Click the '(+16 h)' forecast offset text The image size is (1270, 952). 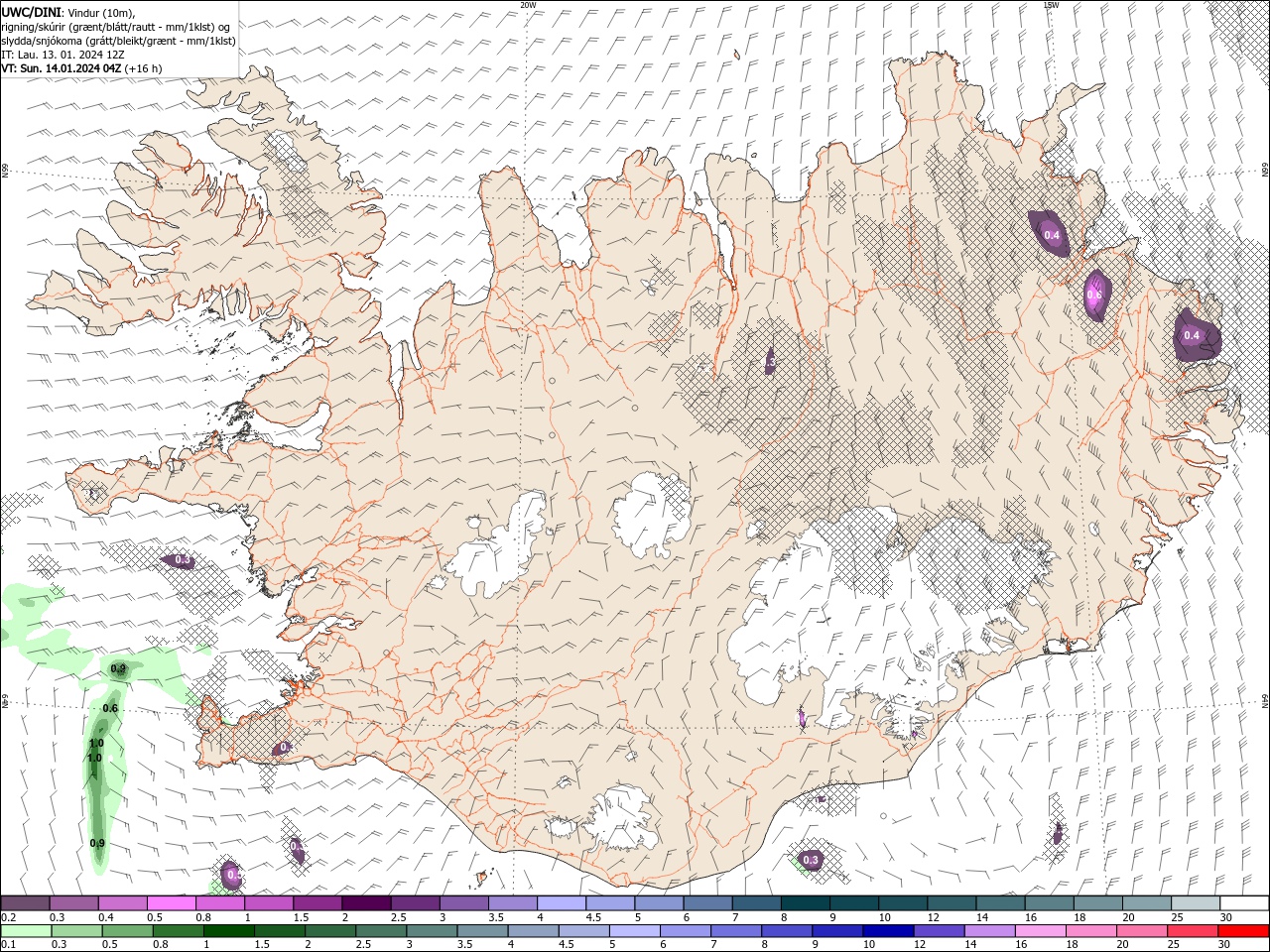coord(144,68)
